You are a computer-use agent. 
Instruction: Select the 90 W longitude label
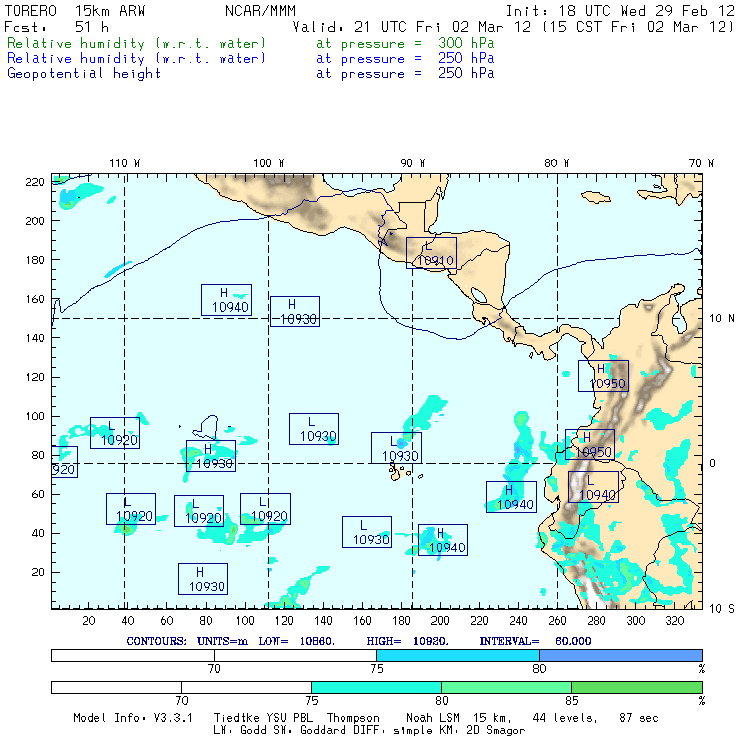click(x=412, y=162)
